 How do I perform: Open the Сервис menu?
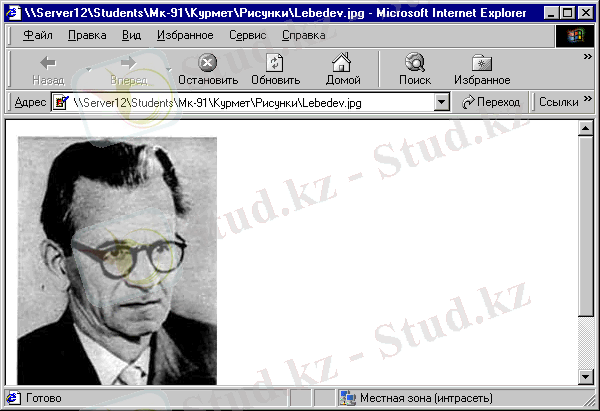[247, 35]
